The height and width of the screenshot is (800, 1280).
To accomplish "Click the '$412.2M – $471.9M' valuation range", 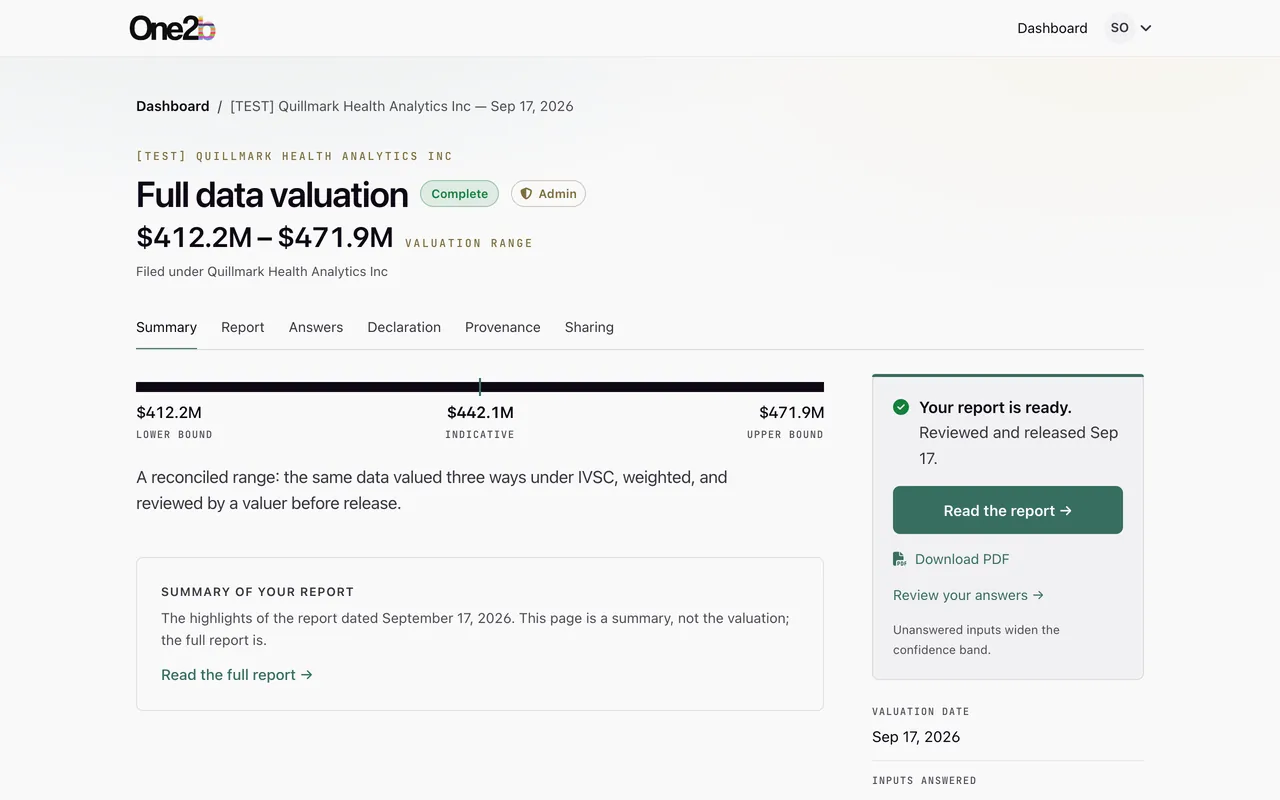I will pyautogui.click(x=265, y=238).
